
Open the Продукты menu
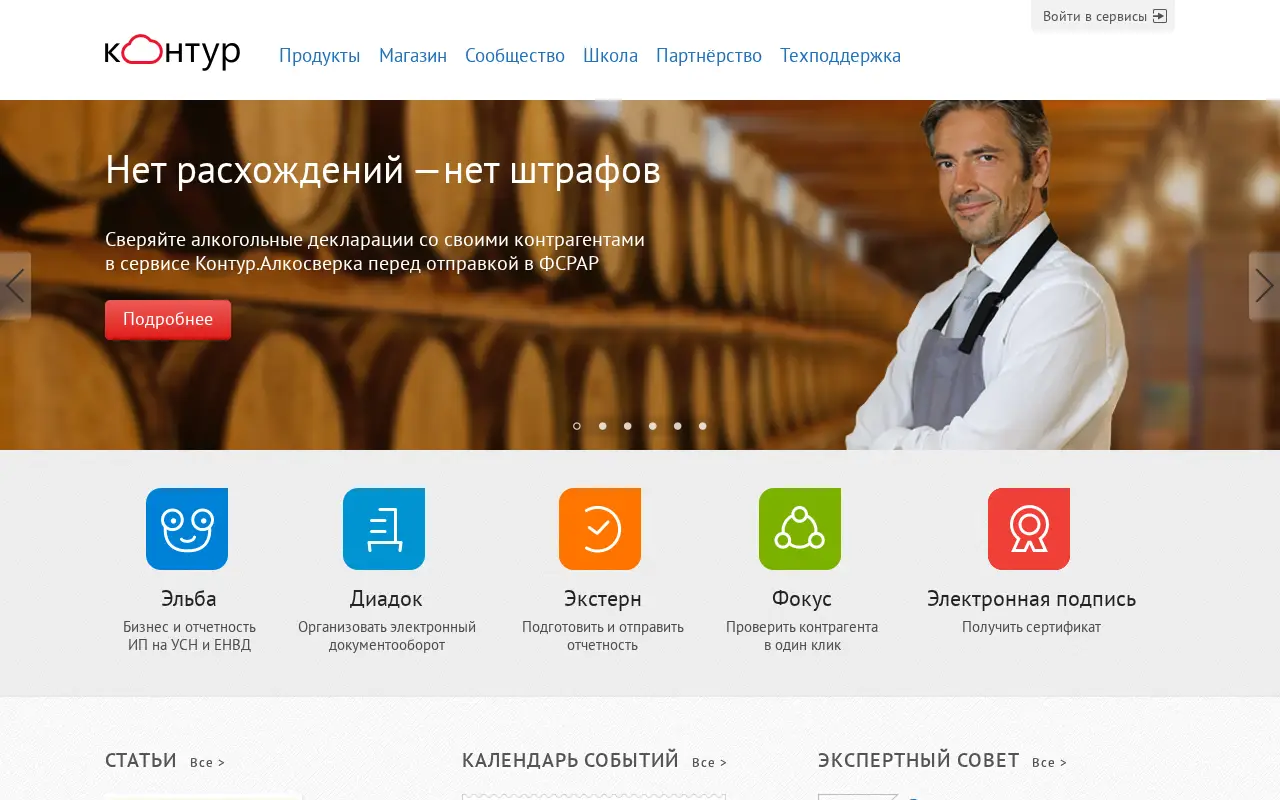pos(319,56)
